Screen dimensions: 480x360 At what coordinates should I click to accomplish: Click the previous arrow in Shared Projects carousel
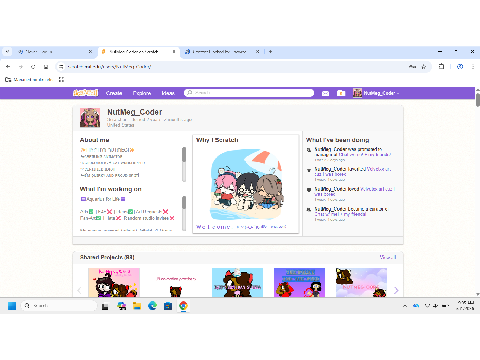pyautogui.click(x=79, y=290)
